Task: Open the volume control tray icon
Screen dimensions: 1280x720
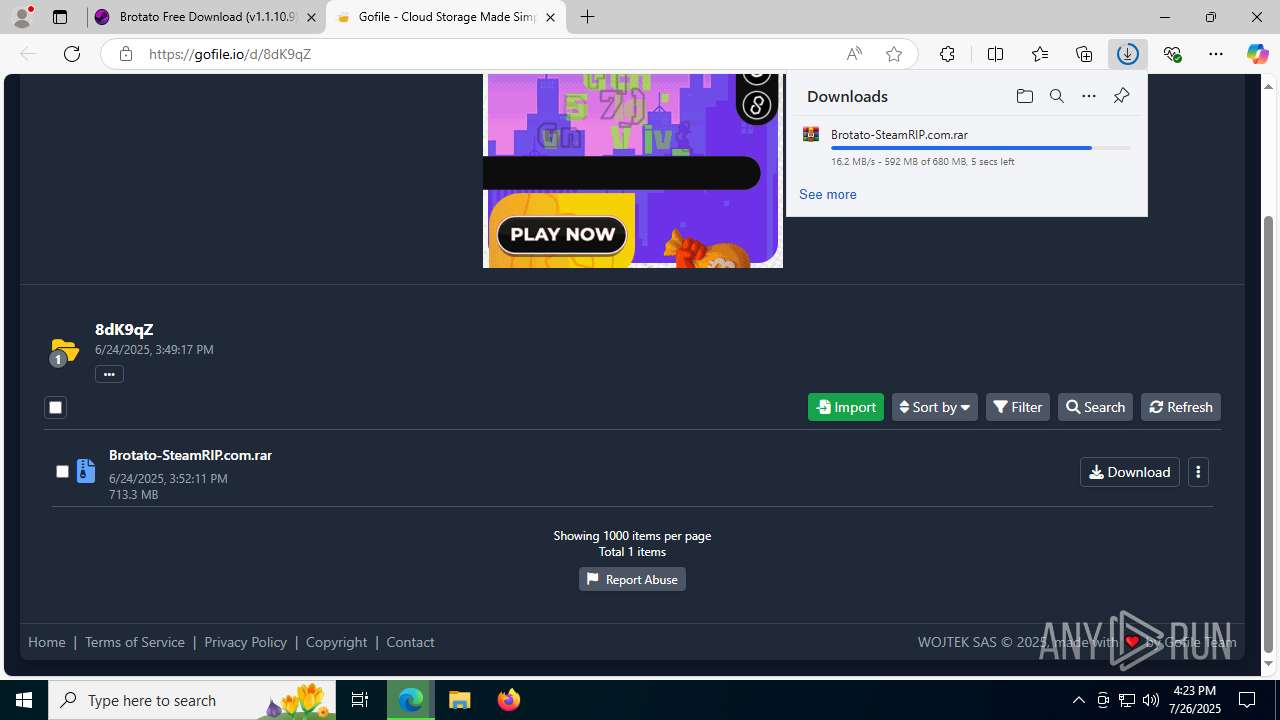Action: (x=1151, y=700)
